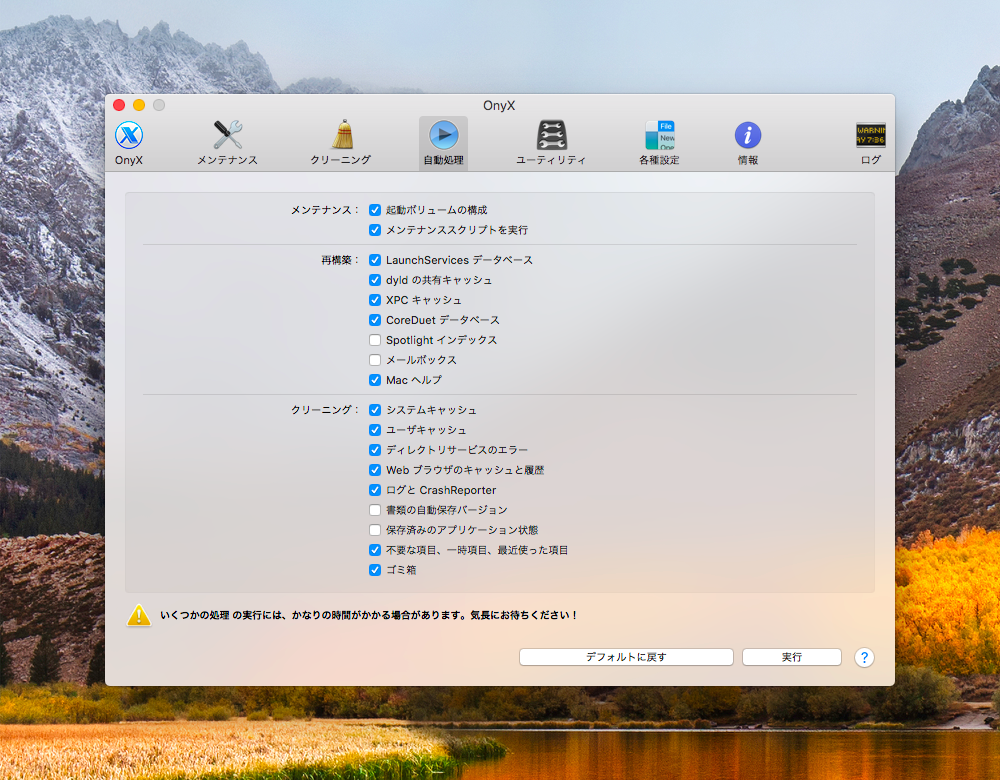Toggle XPC キャッシュ checkbox

click(x=375, y=300)
